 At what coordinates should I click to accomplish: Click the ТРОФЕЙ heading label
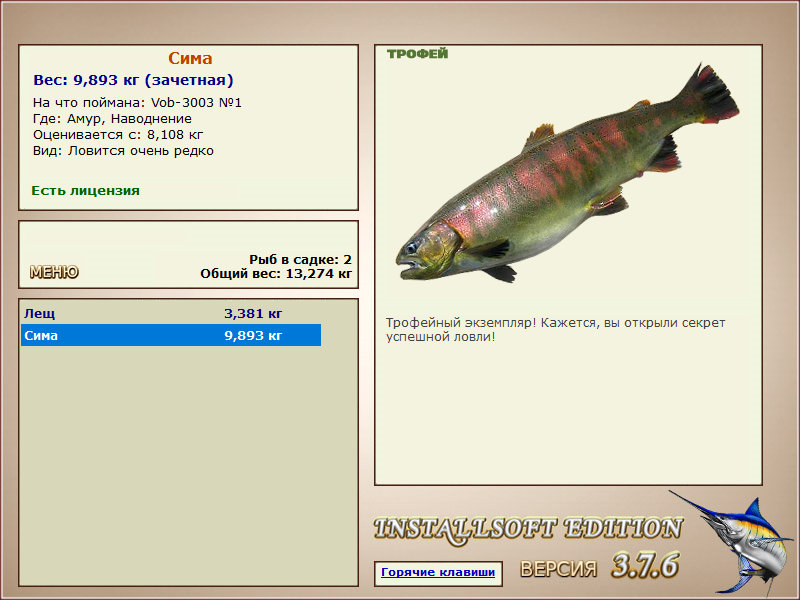pos(417,54)
